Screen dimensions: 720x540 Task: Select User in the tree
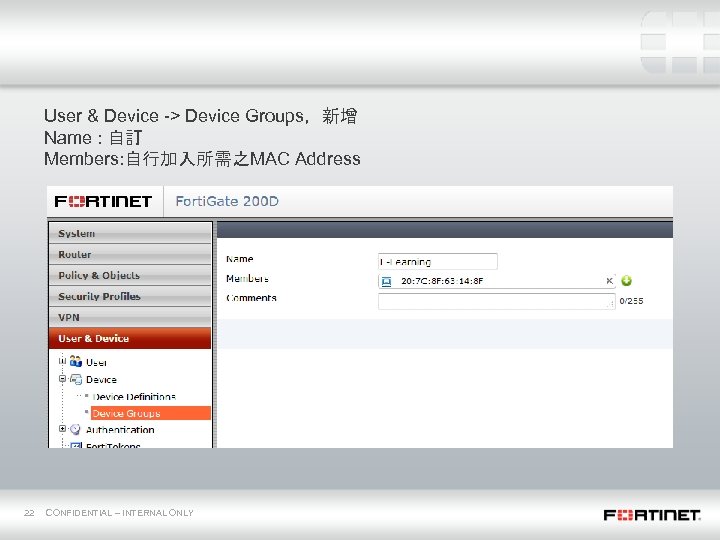coord(96,362)
